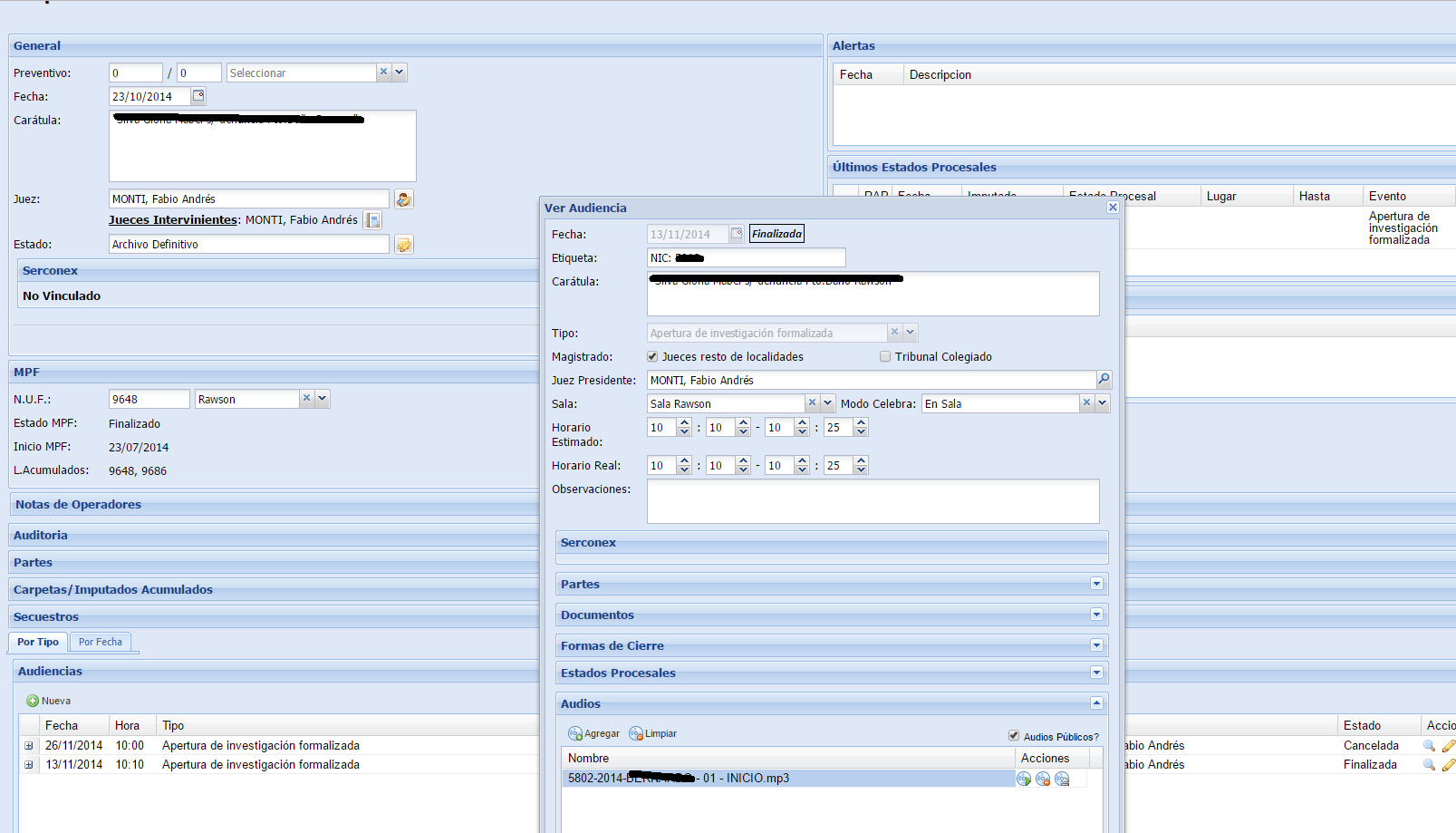Click Agregar to add an audio
Screen dimensions: 1456x833
click(594, 733)
